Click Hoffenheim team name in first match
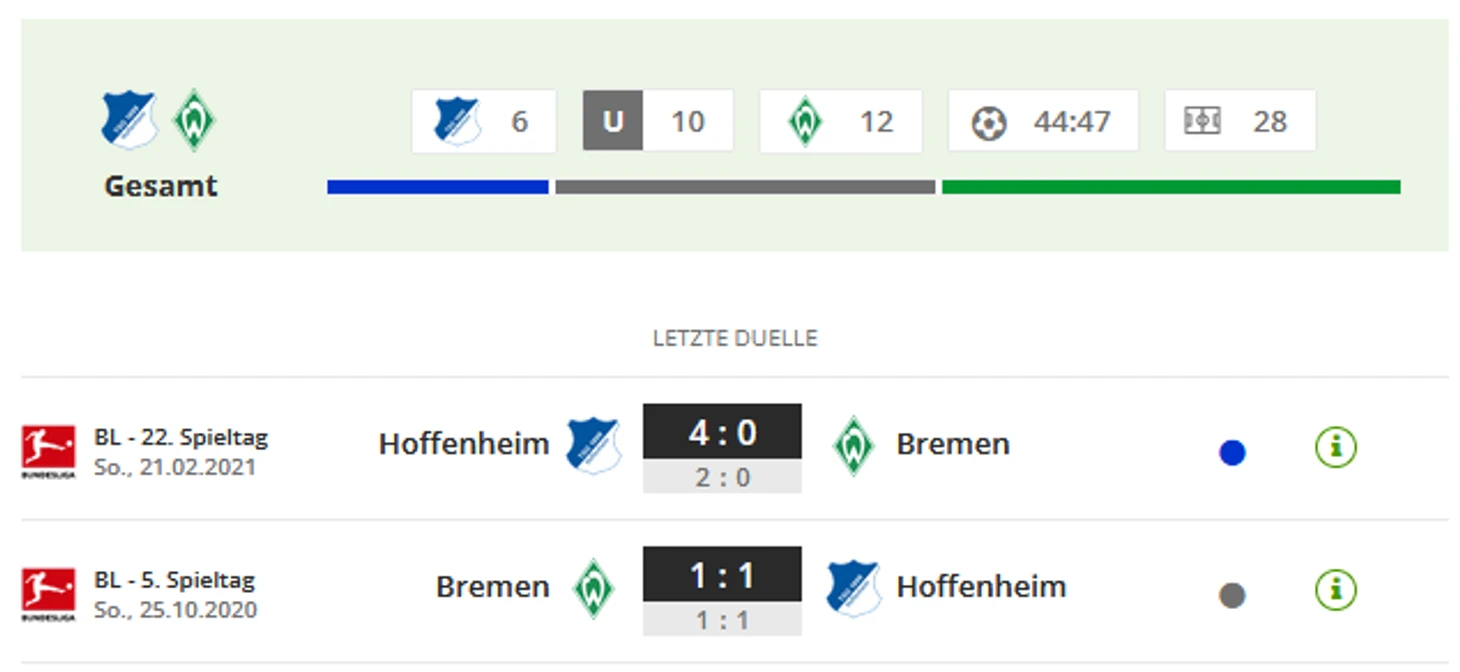The width and height of the screenshot is (1460, 672). (x=464, y=444)
